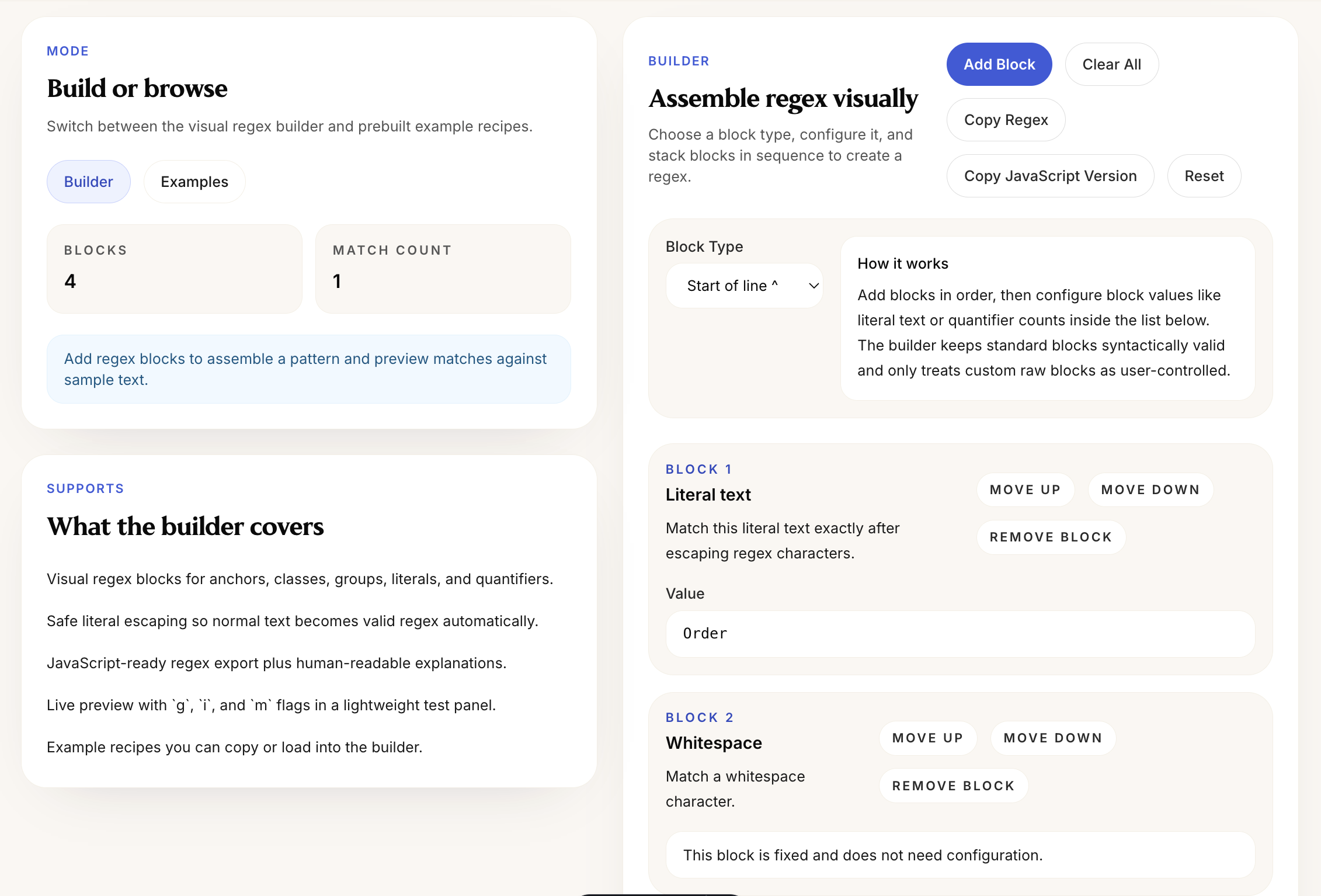This screenshot has width=1321, height=896.
Task: Click the 'Value' field label
Action: point(685,593)
